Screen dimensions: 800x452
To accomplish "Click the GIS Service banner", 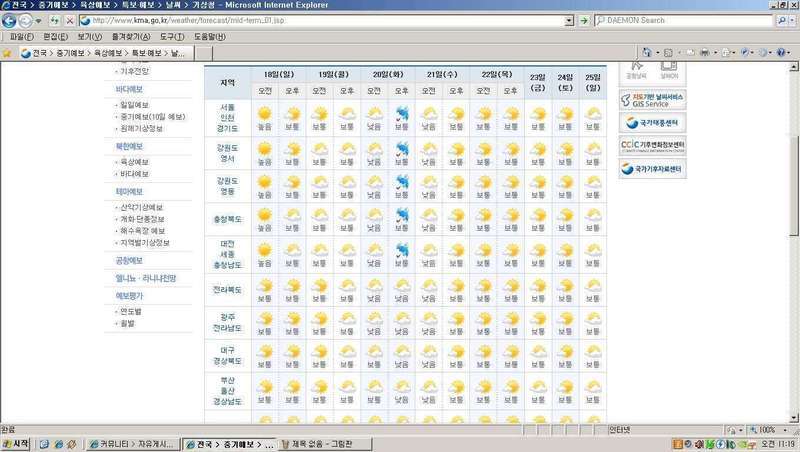I will (x=652, y=100).
